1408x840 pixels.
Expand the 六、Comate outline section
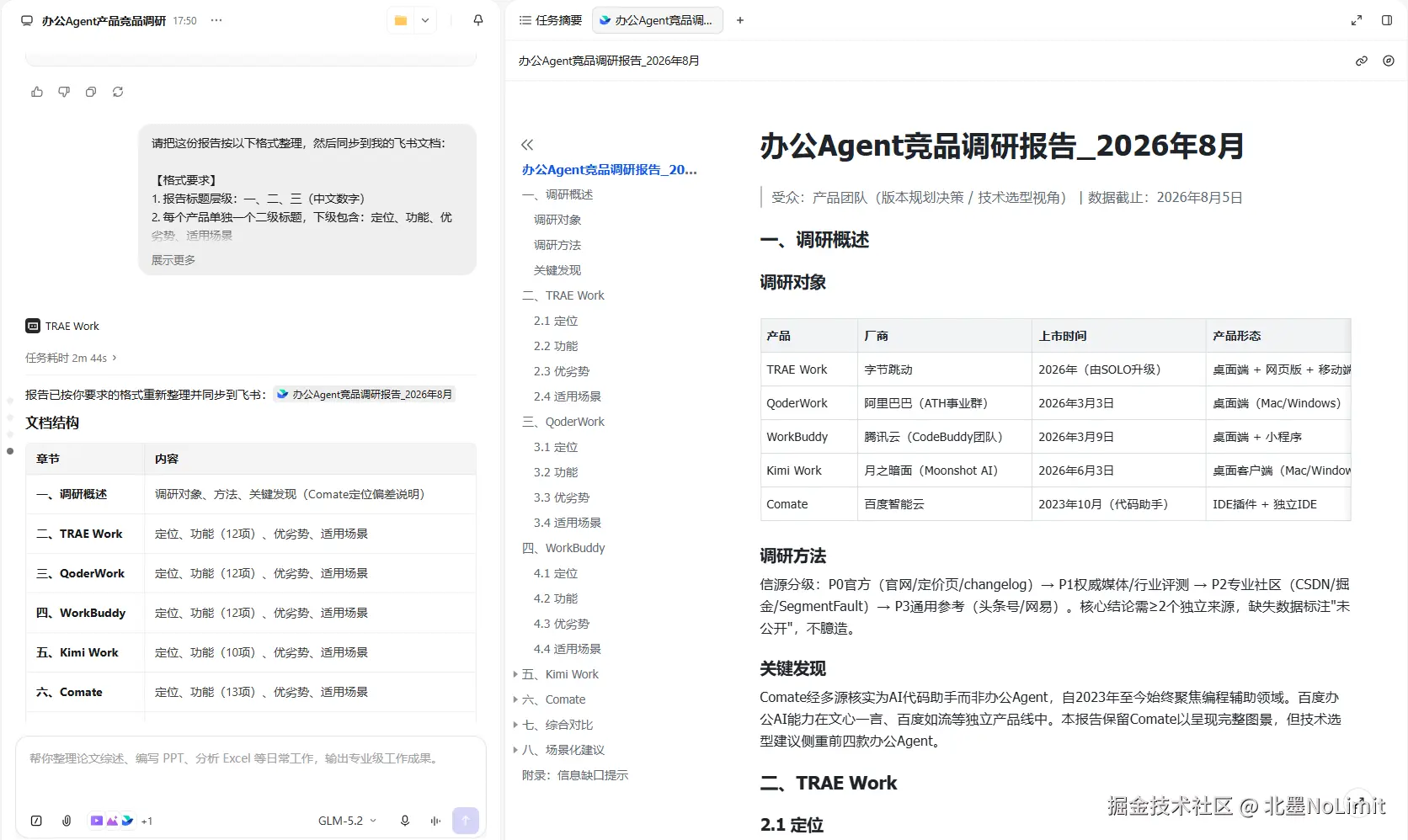[x=515, y=699]
